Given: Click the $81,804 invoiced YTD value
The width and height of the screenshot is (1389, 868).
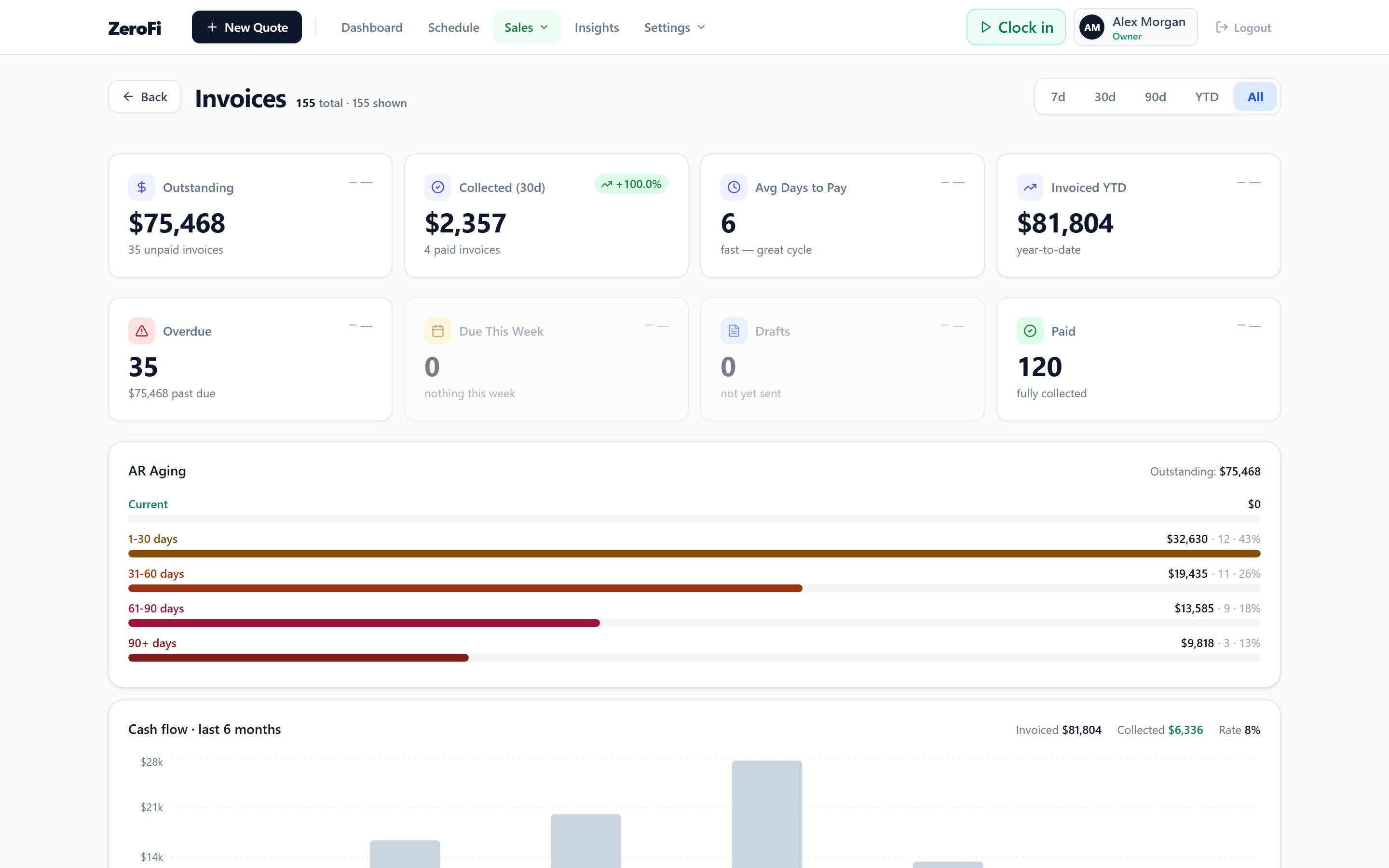Looking at the screenshot, I should pyautogui.click(x=1065, y=223).
